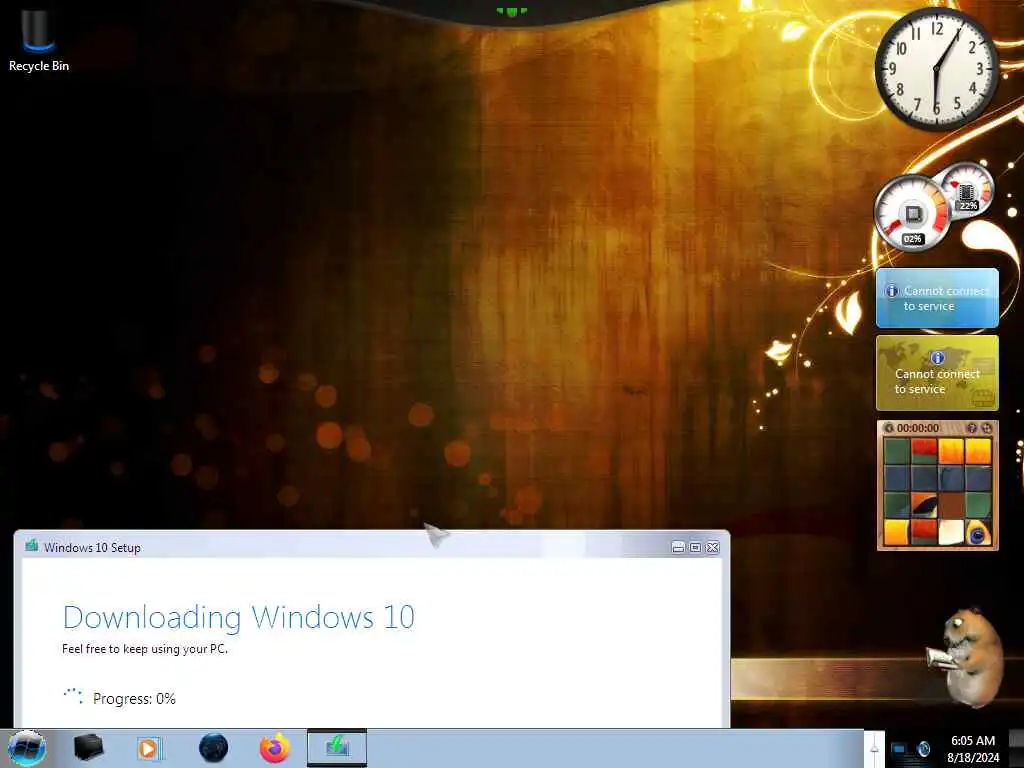
Task: Open the taskbar clock showing 6:05 AM
Action: [x=973, y=749]
